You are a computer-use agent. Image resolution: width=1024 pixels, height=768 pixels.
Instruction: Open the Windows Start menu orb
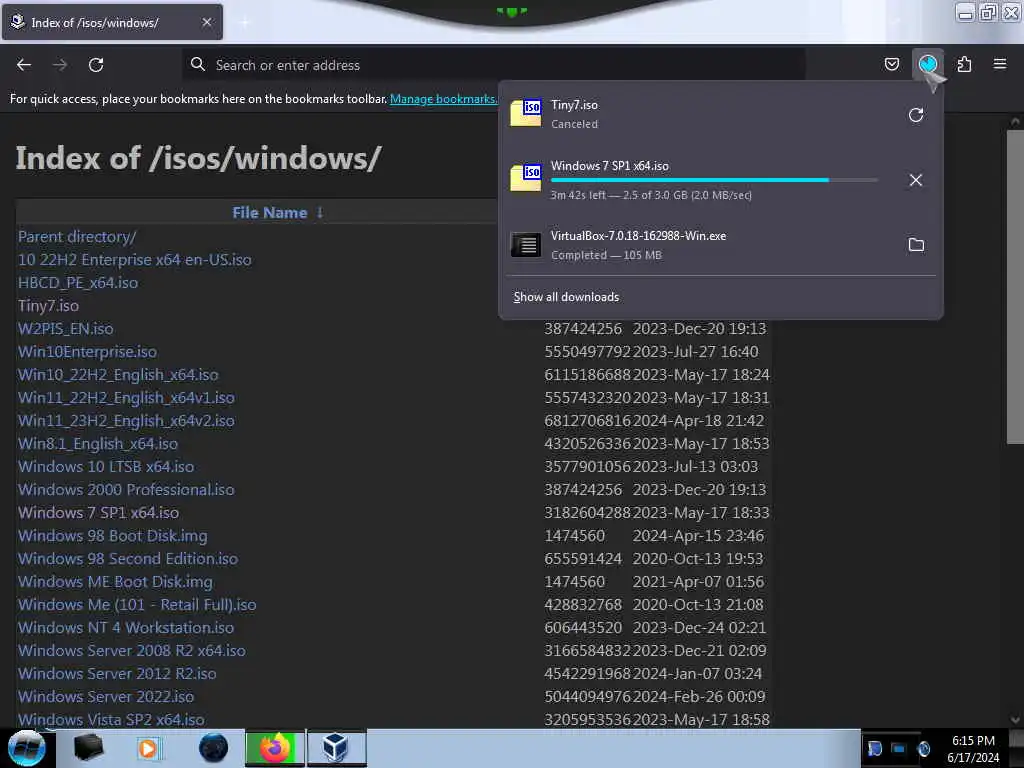click(x=26, y=748)
